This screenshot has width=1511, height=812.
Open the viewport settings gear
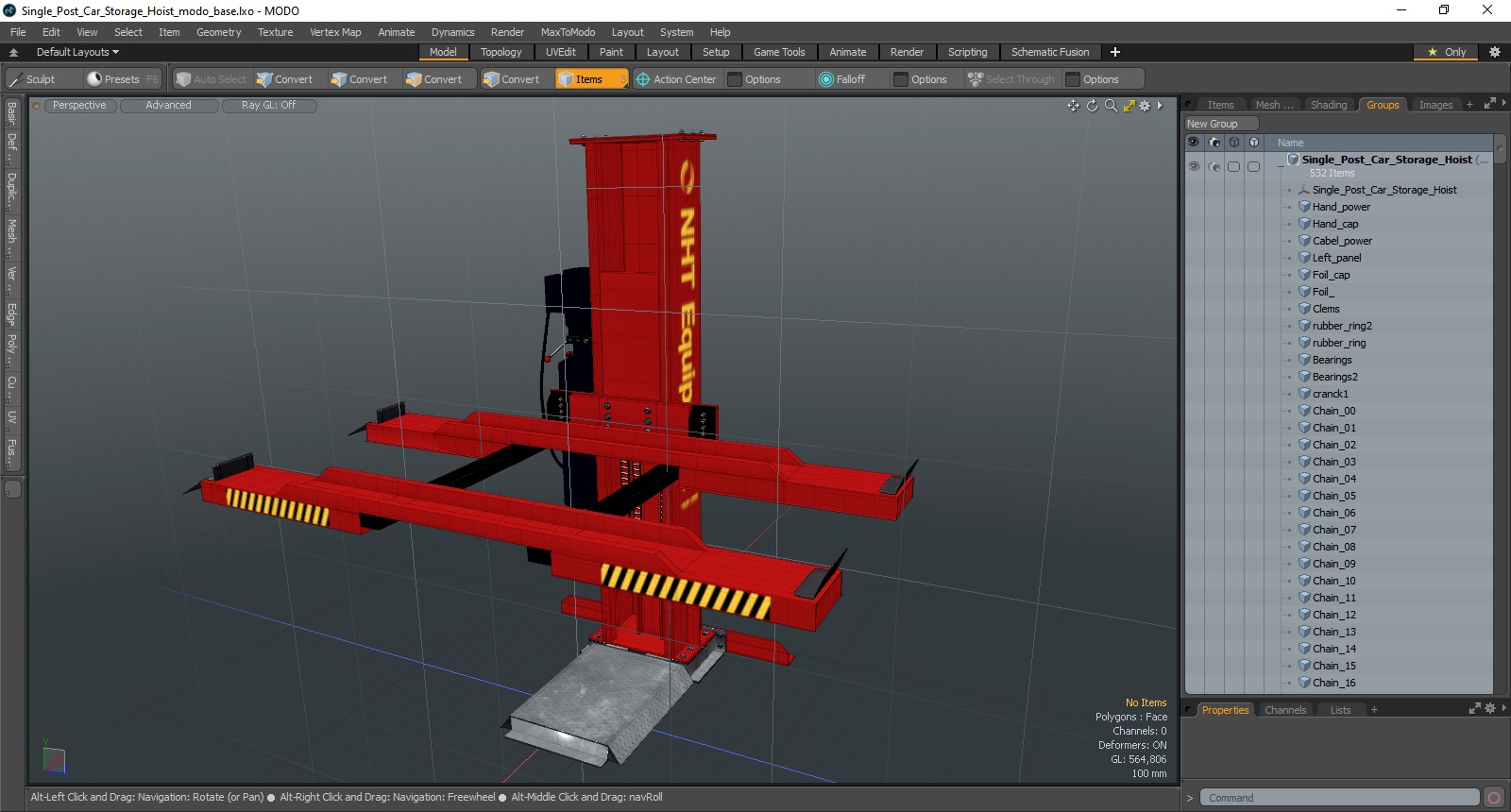(x=1145, y=106)
